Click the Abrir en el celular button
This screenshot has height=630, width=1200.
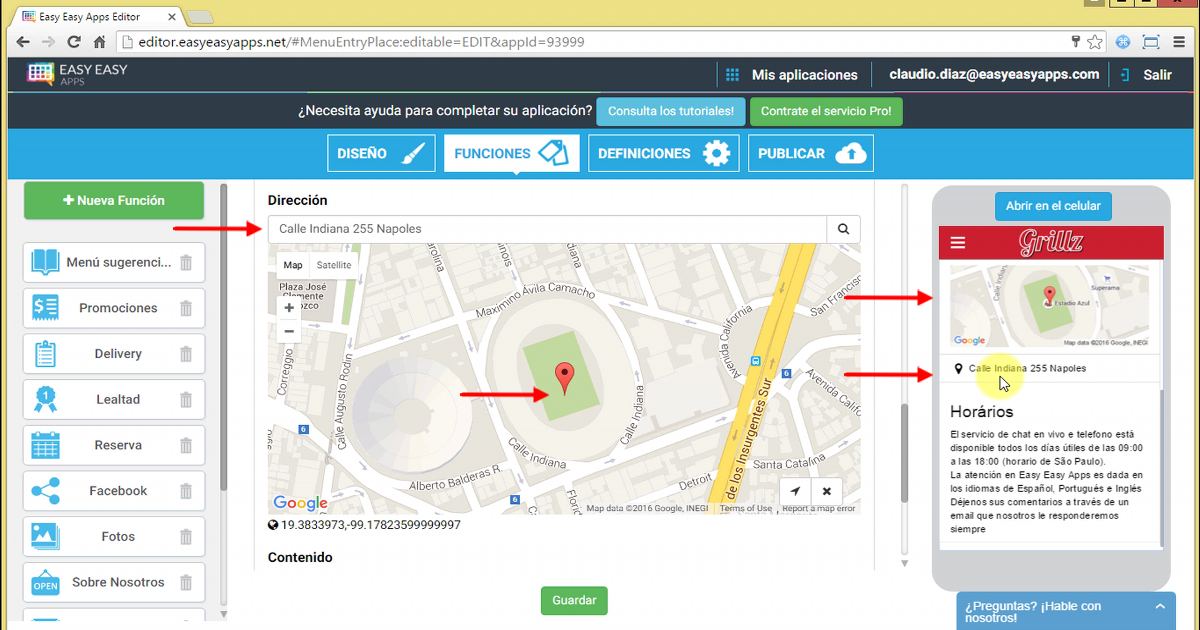1053,206
